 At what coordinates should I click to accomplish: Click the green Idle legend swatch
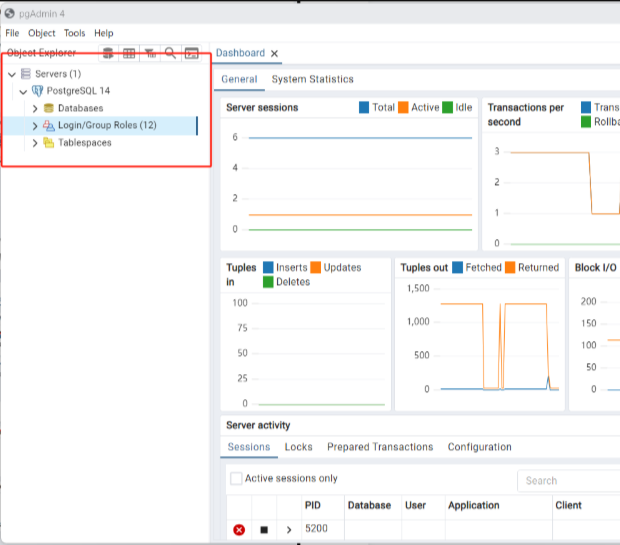coord(447,108)
